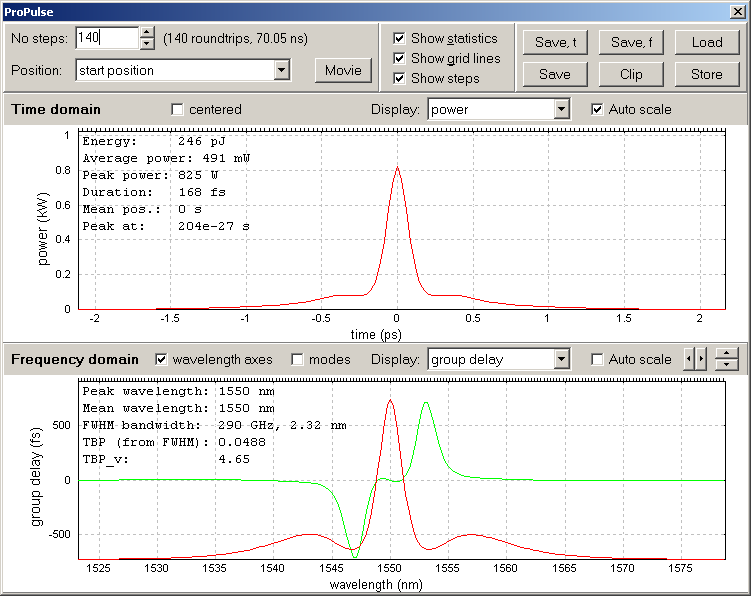Expand Time domain Display power dropdown

(561, 110)
